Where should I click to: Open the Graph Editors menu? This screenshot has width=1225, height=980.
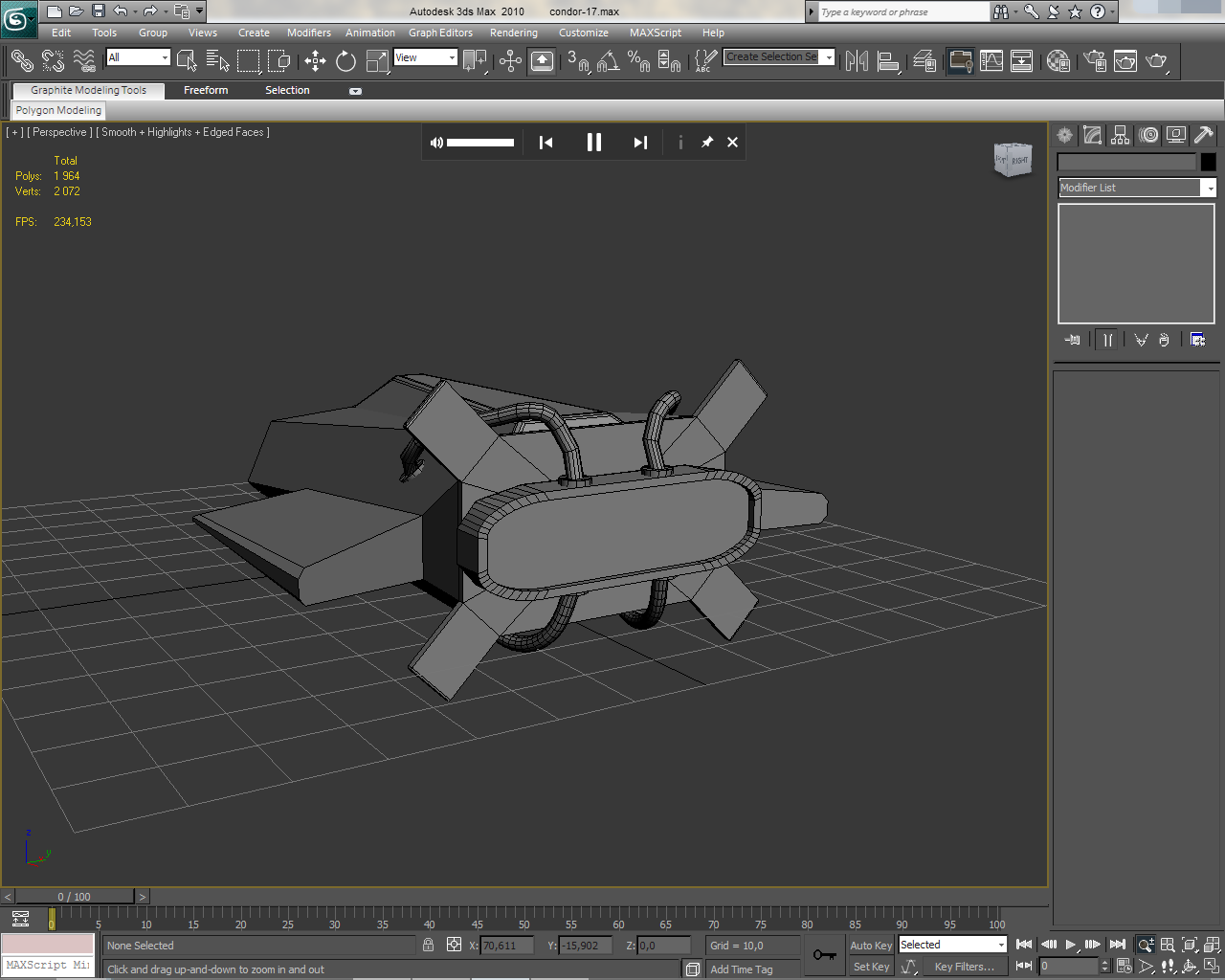click(440, 33)
